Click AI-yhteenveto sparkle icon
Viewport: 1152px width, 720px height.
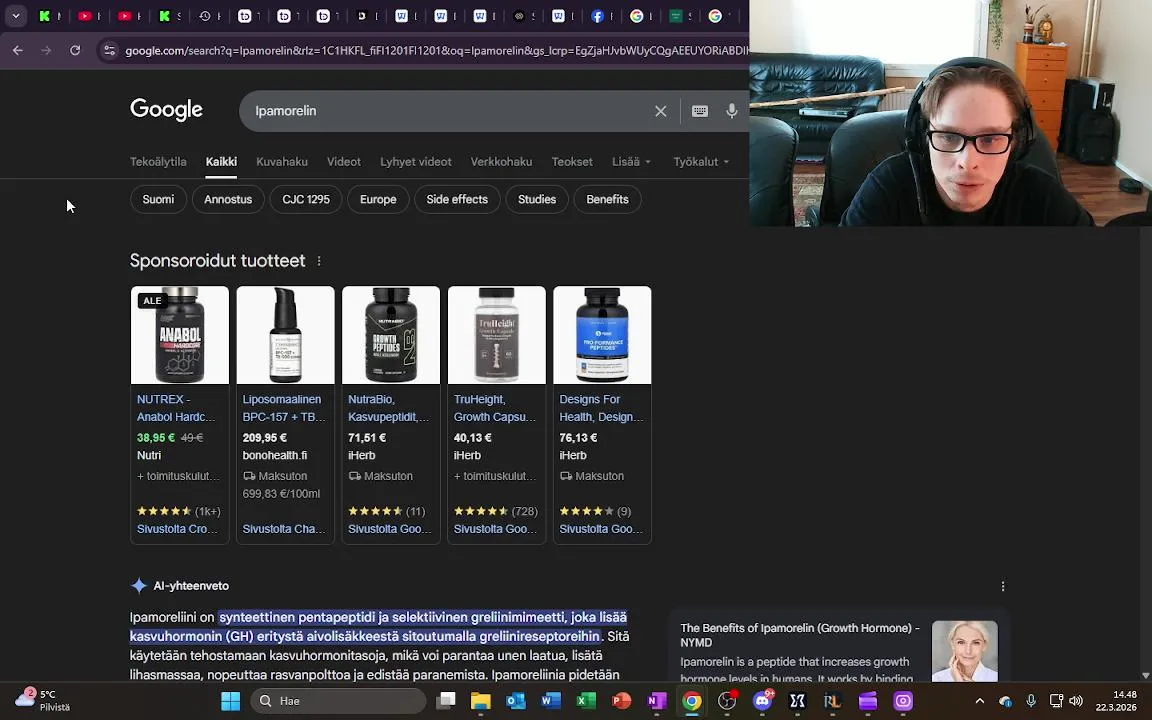pyautogui.click(x=139, y=586)
